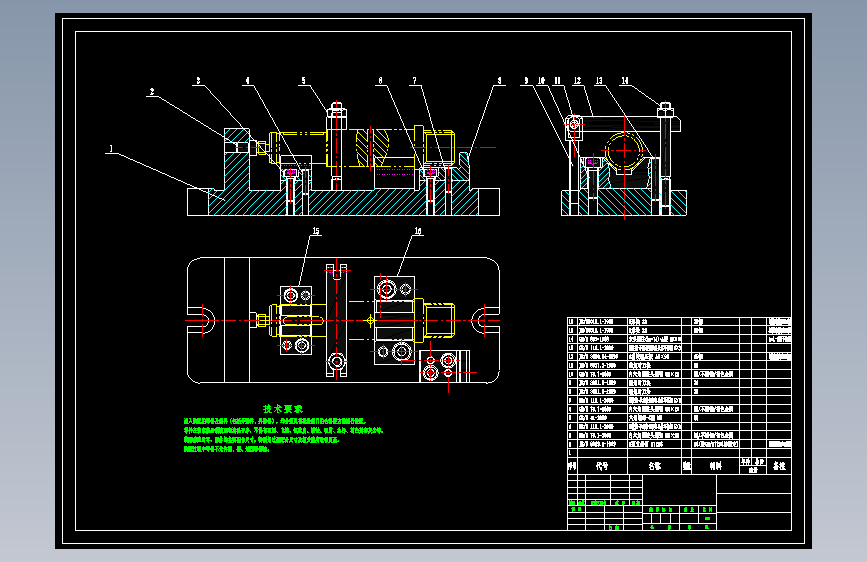Select balloon number 5 callout label

tap(303, 81)
